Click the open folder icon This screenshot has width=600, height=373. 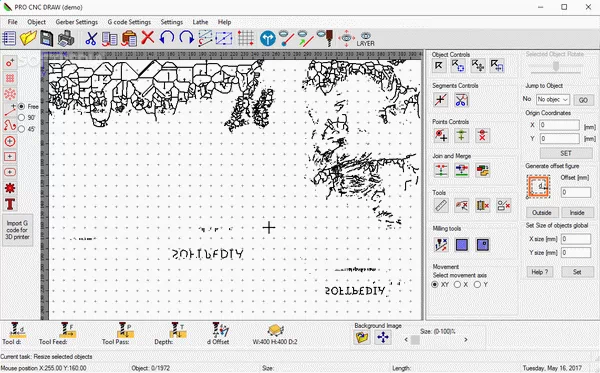[x=28, y=38]
